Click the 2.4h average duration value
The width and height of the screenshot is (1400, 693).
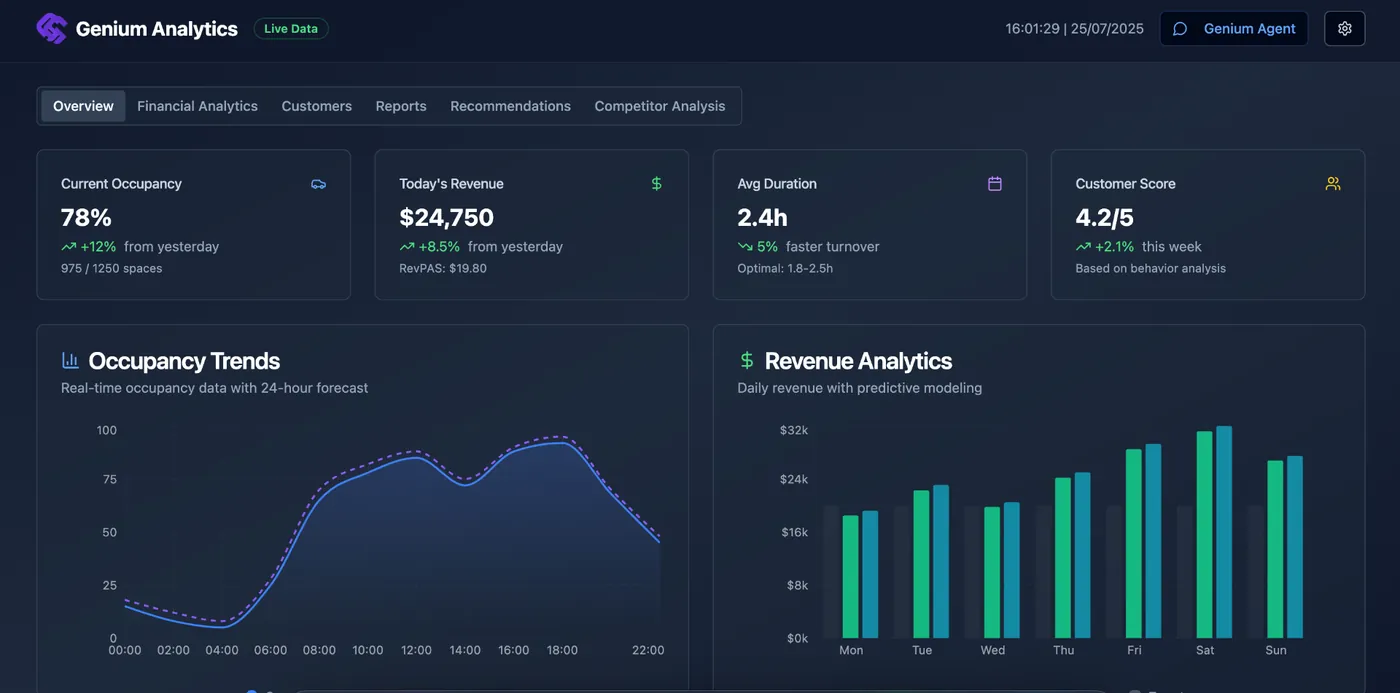point(762,217)
